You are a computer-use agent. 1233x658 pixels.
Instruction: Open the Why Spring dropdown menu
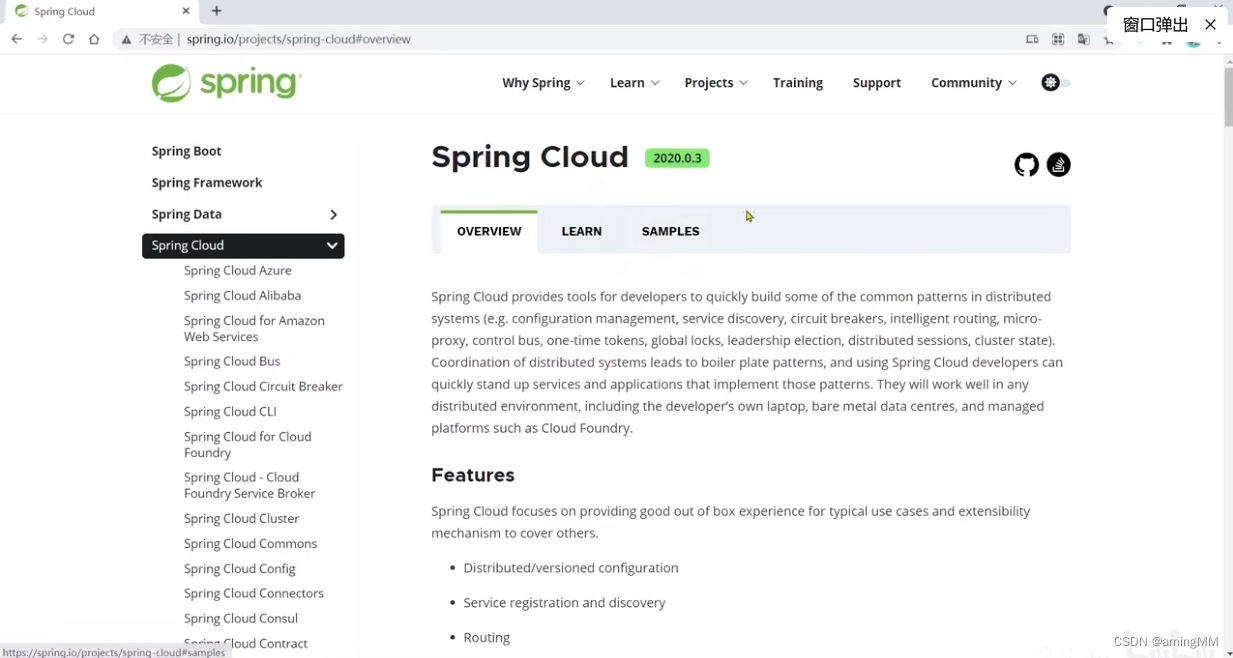pyautogui.click(x=543, y=83)
